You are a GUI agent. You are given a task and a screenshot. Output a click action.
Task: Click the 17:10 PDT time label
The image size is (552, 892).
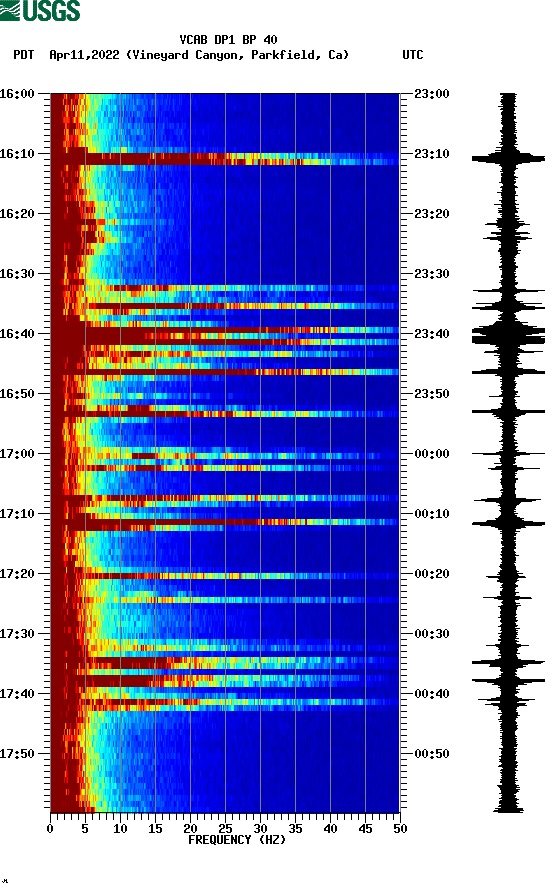click(x=18, y=514)
